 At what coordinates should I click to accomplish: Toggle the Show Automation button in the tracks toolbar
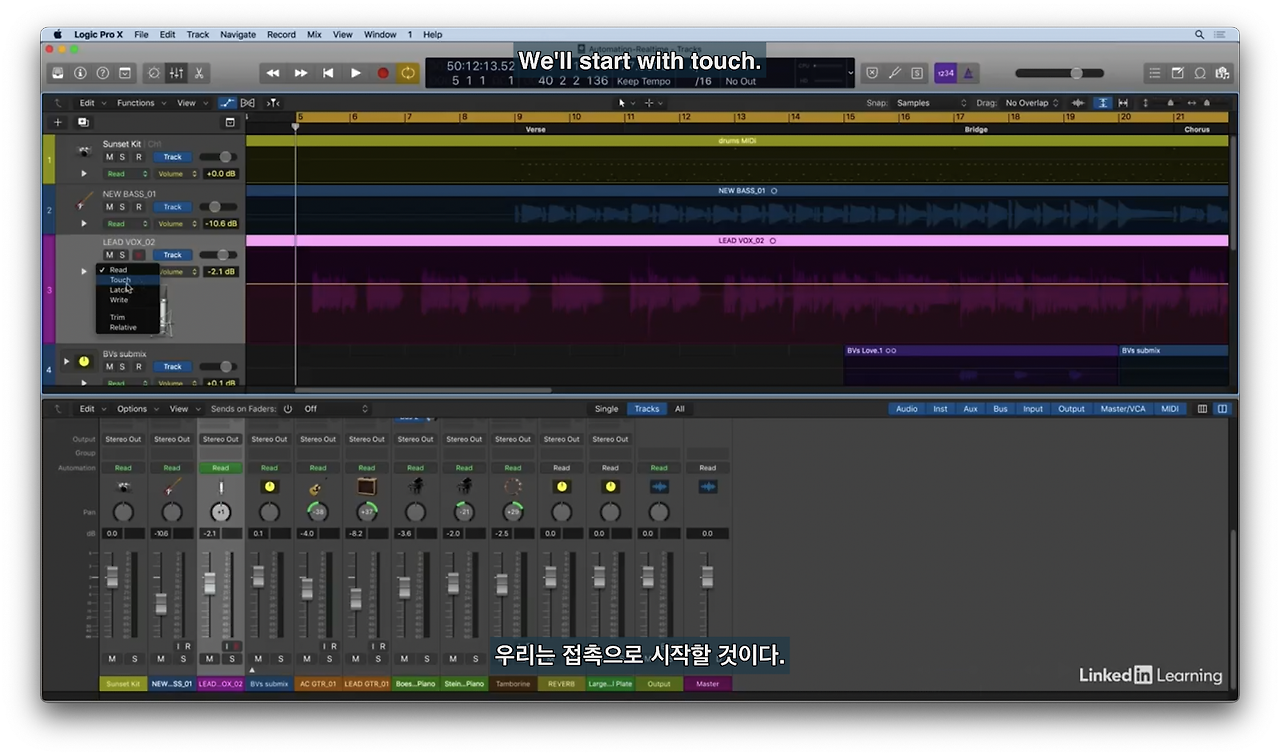(228, 103)
